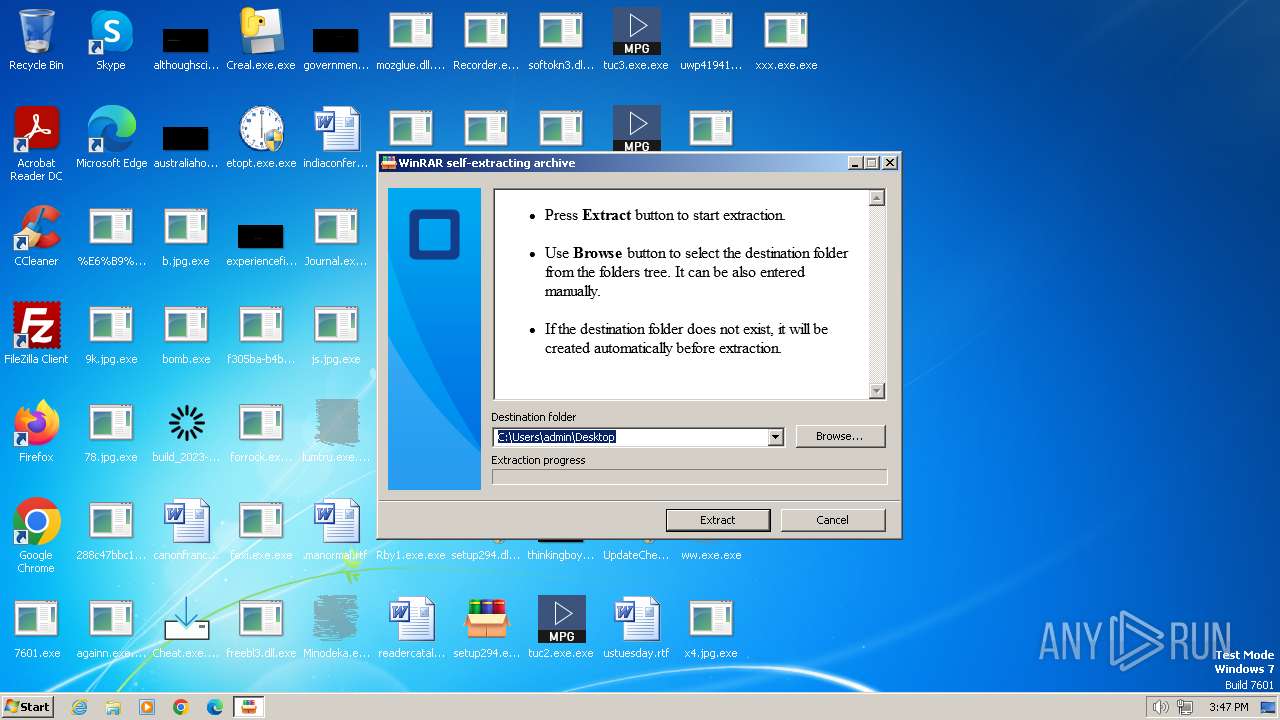Select 288c47bbc1 desktop file
Screen dimensions: 1280x720
coord(111,530)
